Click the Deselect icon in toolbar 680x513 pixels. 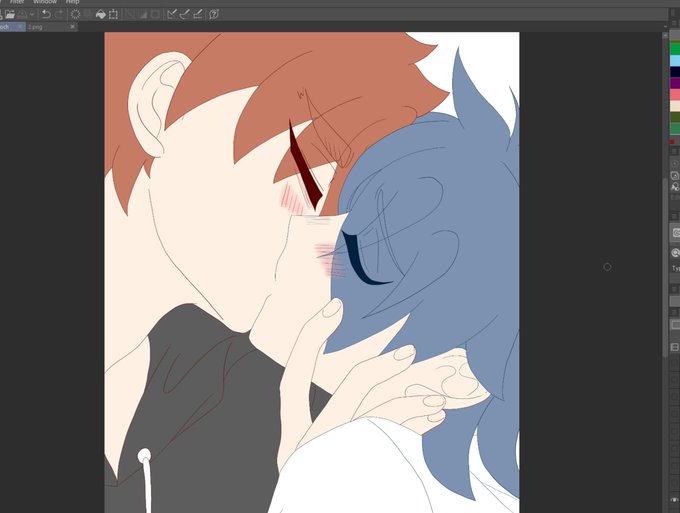[x=130, y=14]
